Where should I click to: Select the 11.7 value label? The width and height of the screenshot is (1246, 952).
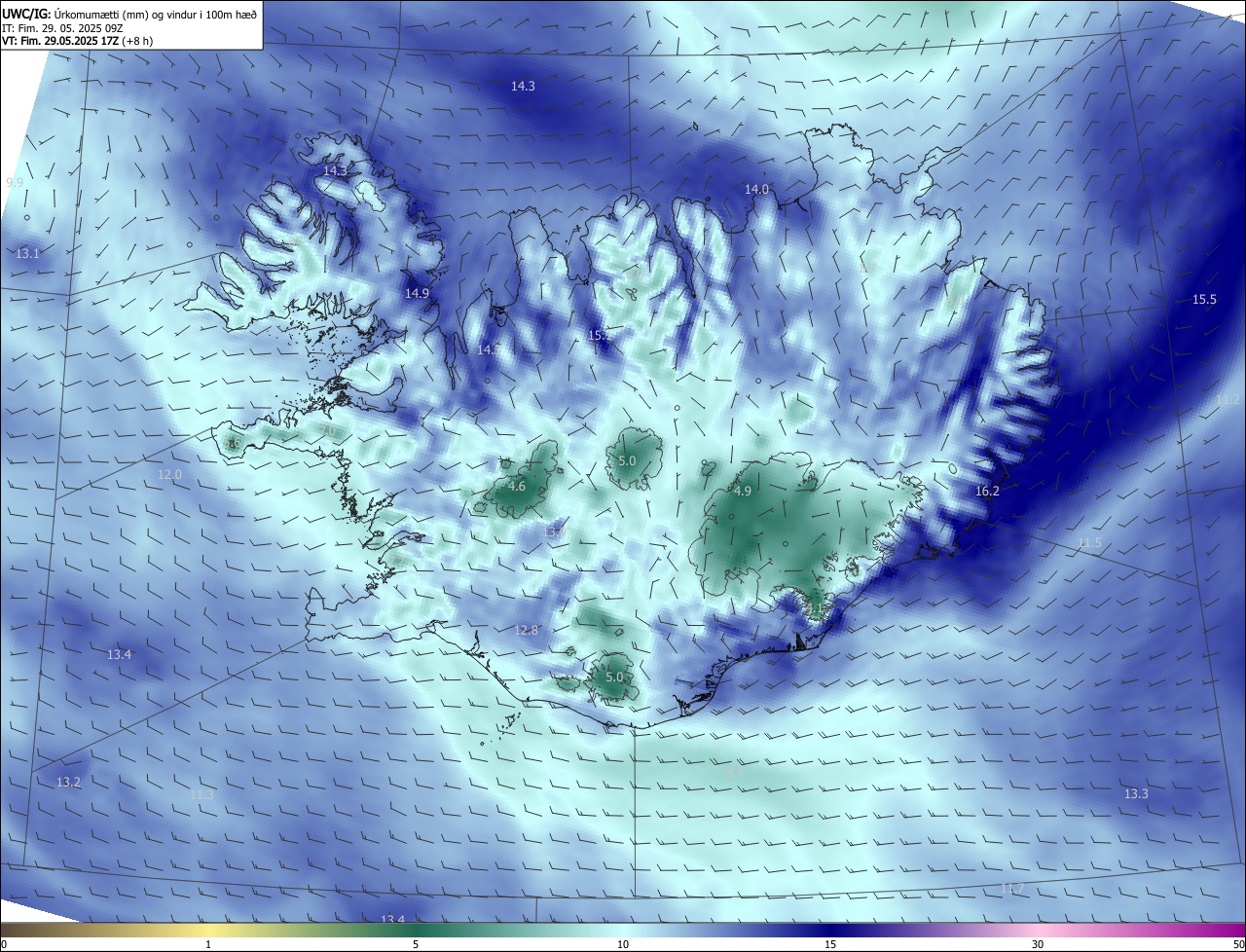point(1013,888)
